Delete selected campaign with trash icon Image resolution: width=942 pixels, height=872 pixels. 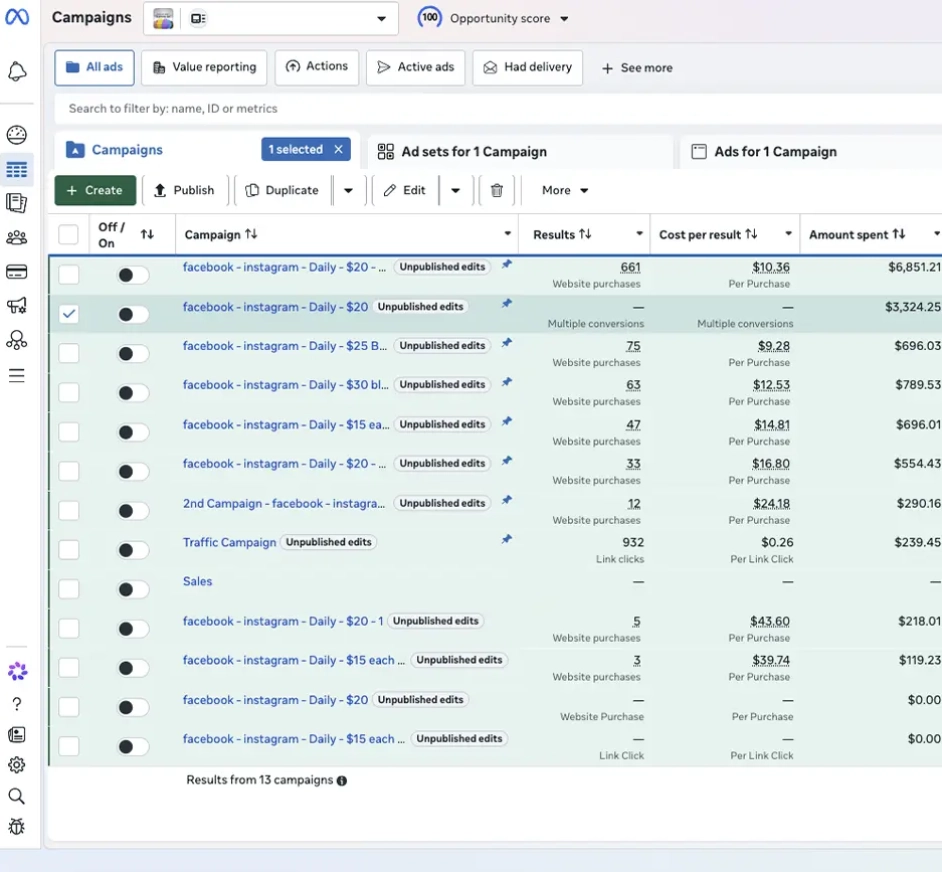point(497,191)
